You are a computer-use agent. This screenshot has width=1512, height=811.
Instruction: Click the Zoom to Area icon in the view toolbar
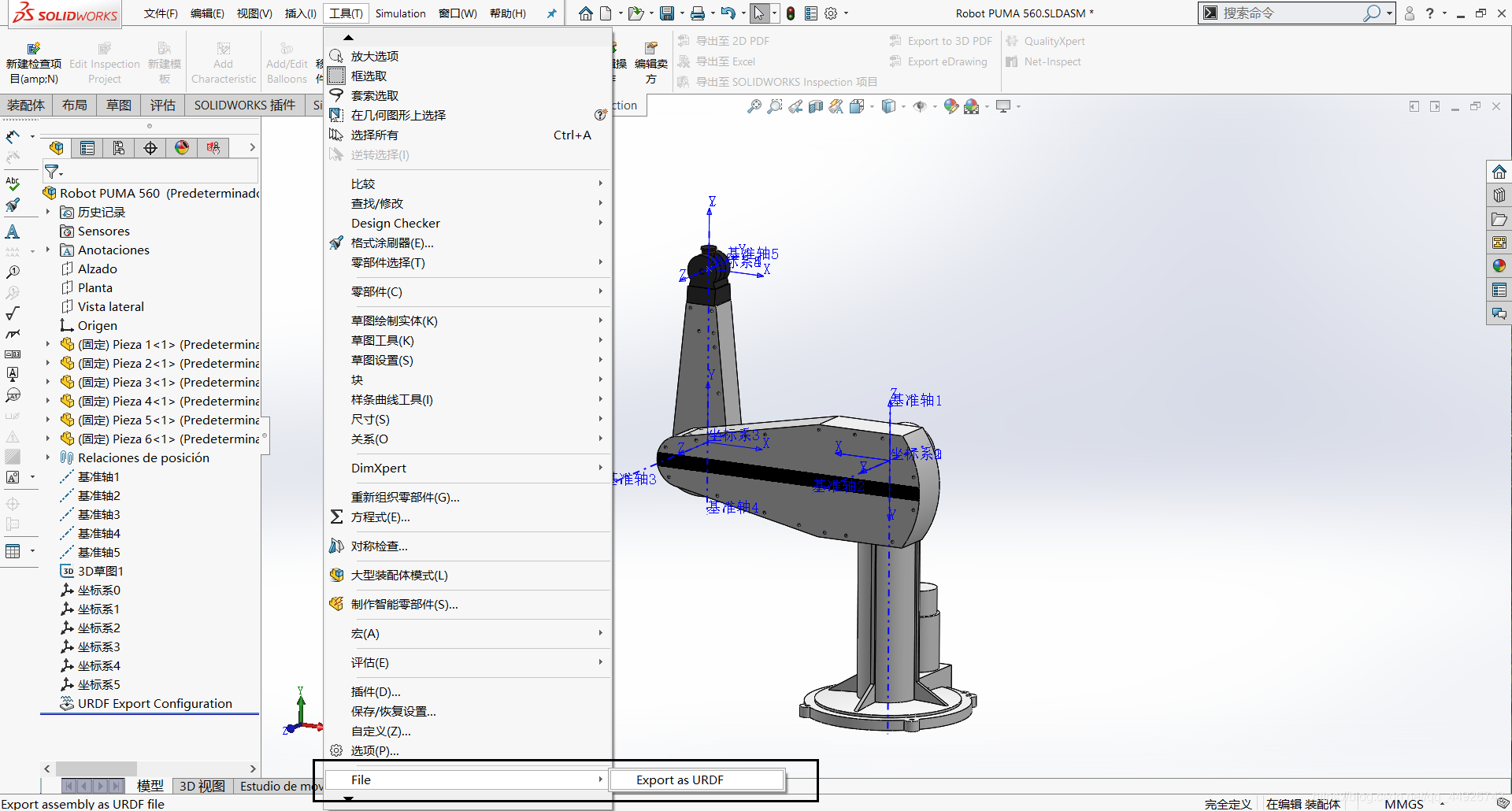coord(775,106)
